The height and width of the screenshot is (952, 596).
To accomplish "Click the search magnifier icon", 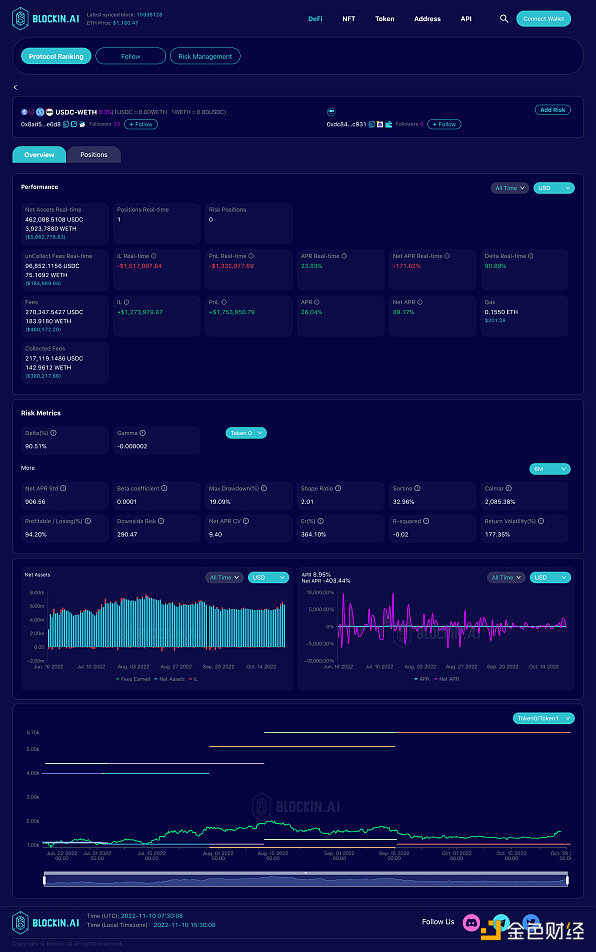I will [x=504, y=19].
